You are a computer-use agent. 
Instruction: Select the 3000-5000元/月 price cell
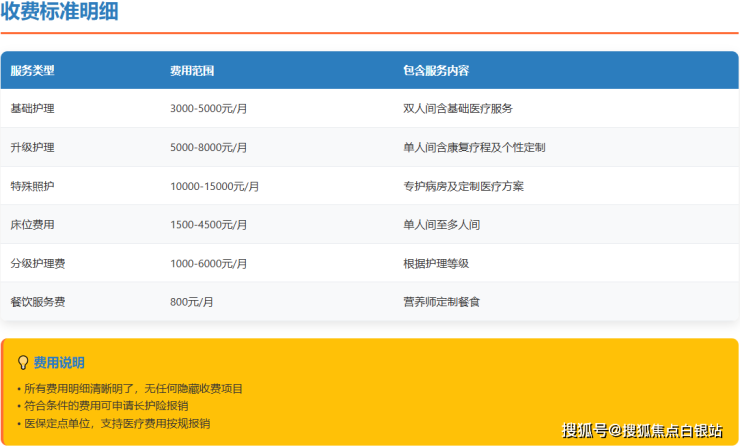coord(209,109)
